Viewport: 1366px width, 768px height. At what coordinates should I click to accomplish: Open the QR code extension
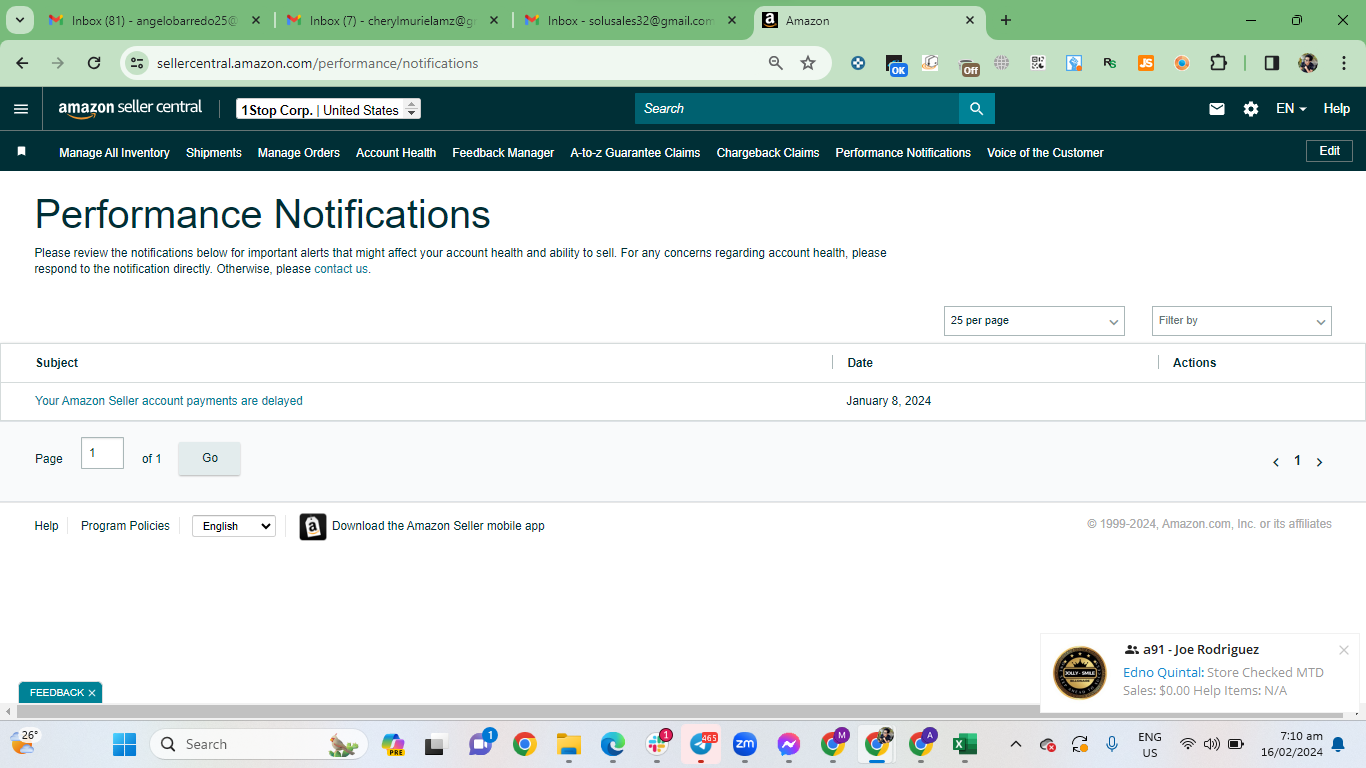point(1038,63)
